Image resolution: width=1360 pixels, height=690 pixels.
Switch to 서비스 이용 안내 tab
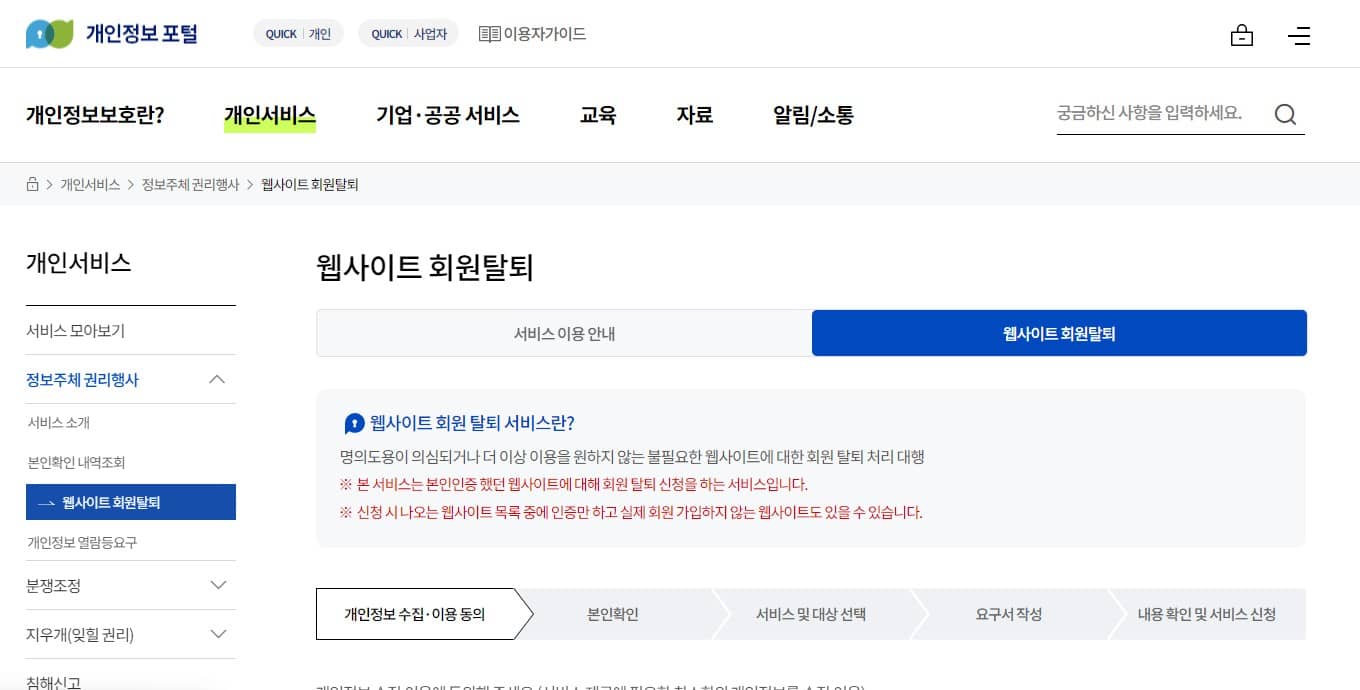(564, 334)
